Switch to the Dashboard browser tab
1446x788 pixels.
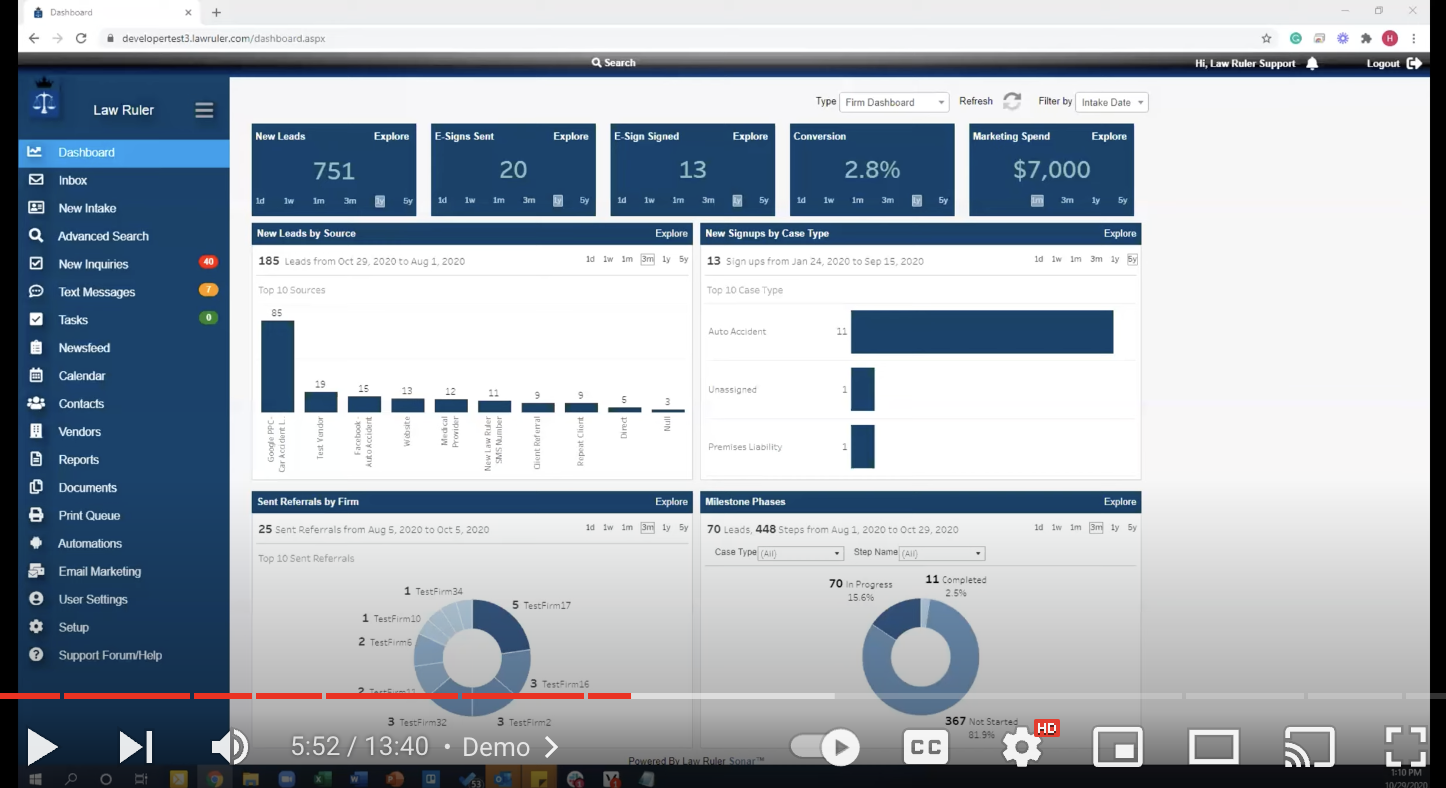pos(112,12)
